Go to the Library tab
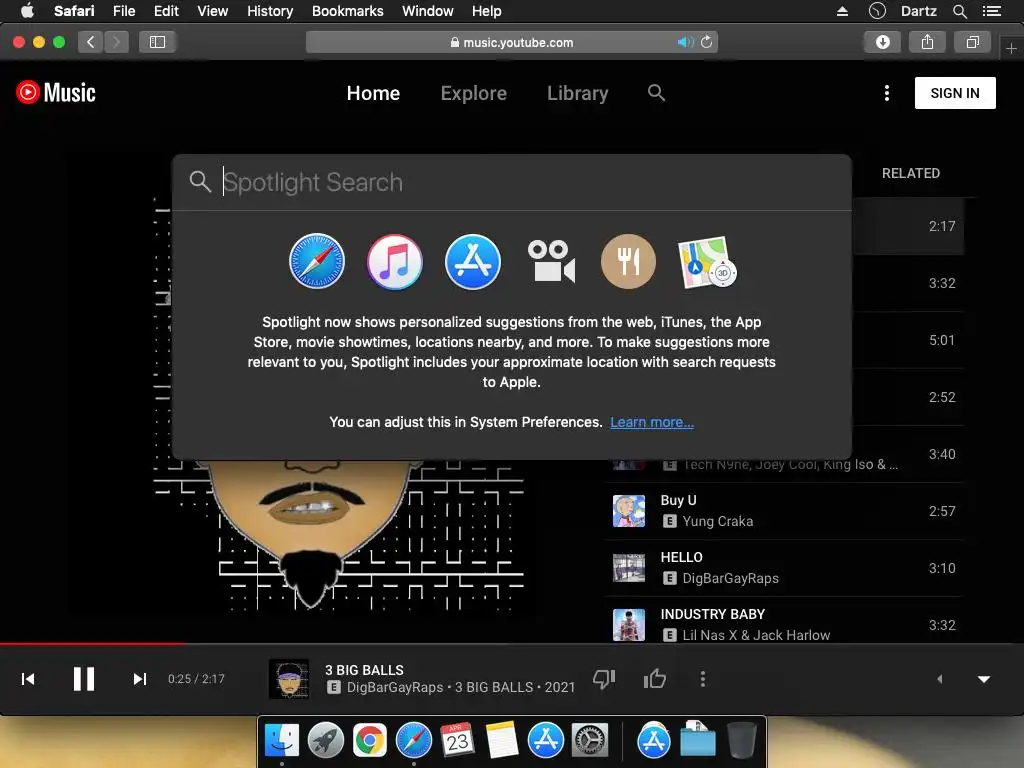1024x768 pixels. (x=577, y=93)
